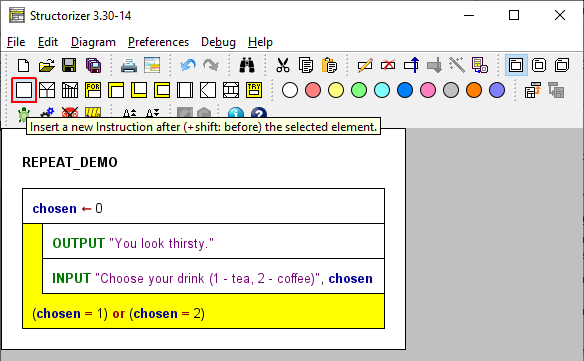Insert a CASE selection element
Viewport: 584px width, 361px height.
coord(70,90)
